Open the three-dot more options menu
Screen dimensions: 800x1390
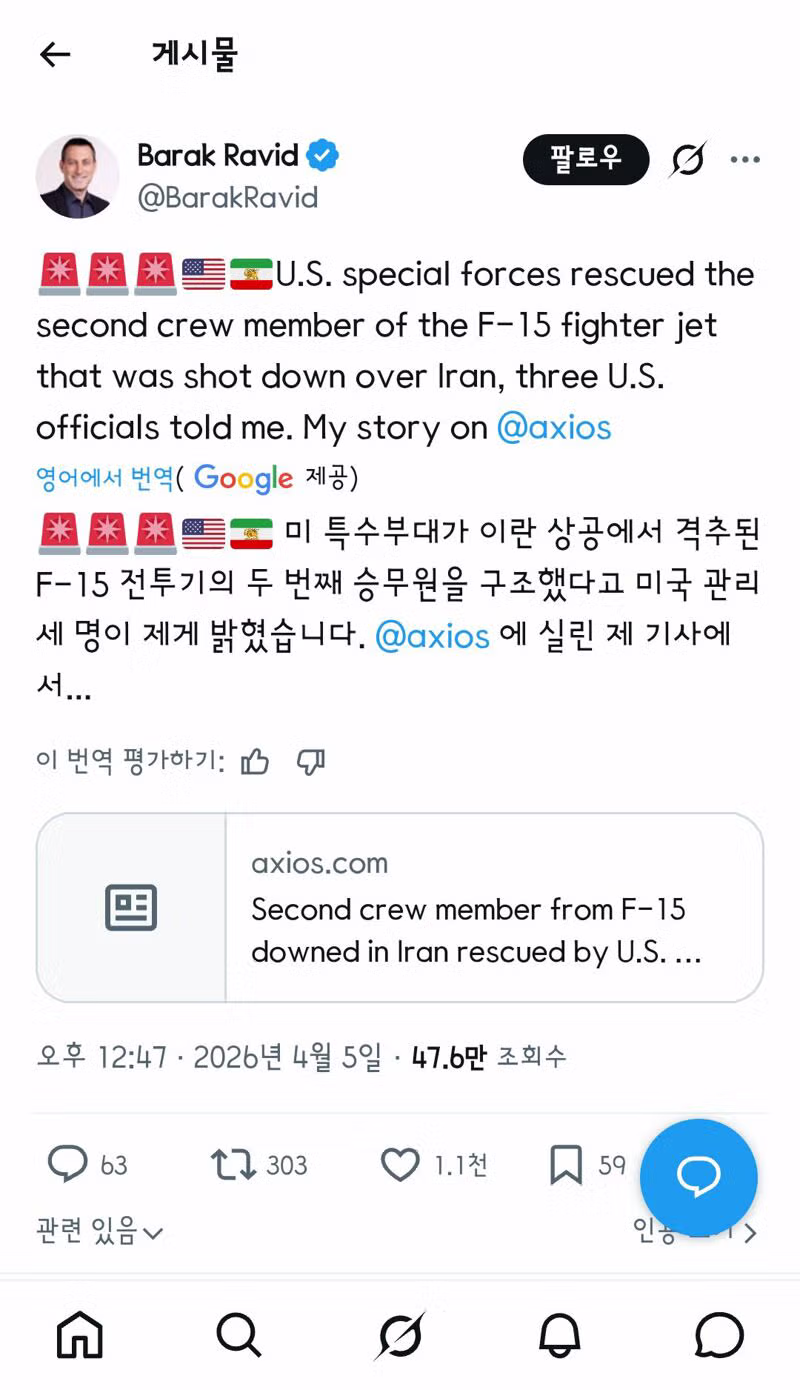[x=745, y=159]
